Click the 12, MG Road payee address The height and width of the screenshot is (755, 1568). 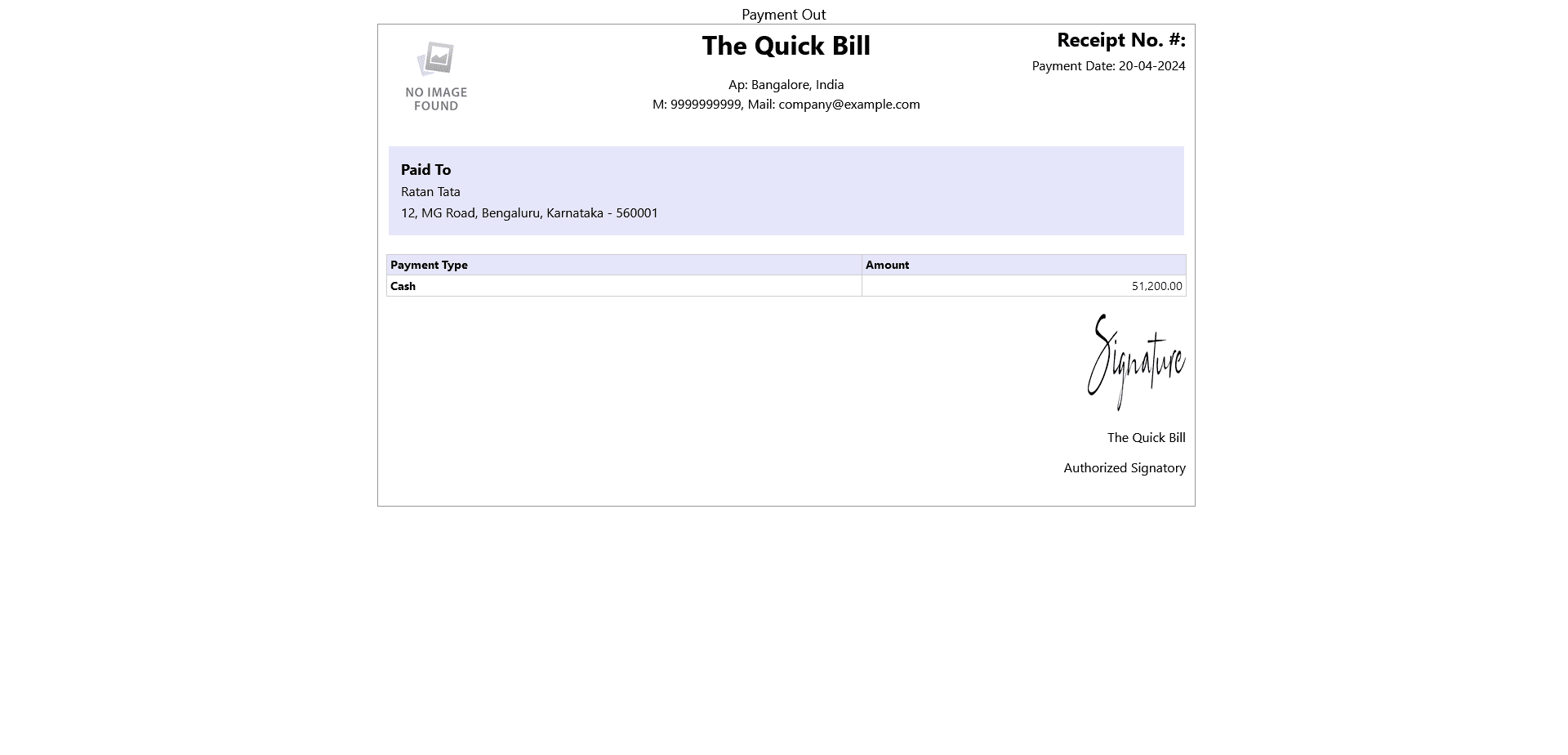[529, 213]
